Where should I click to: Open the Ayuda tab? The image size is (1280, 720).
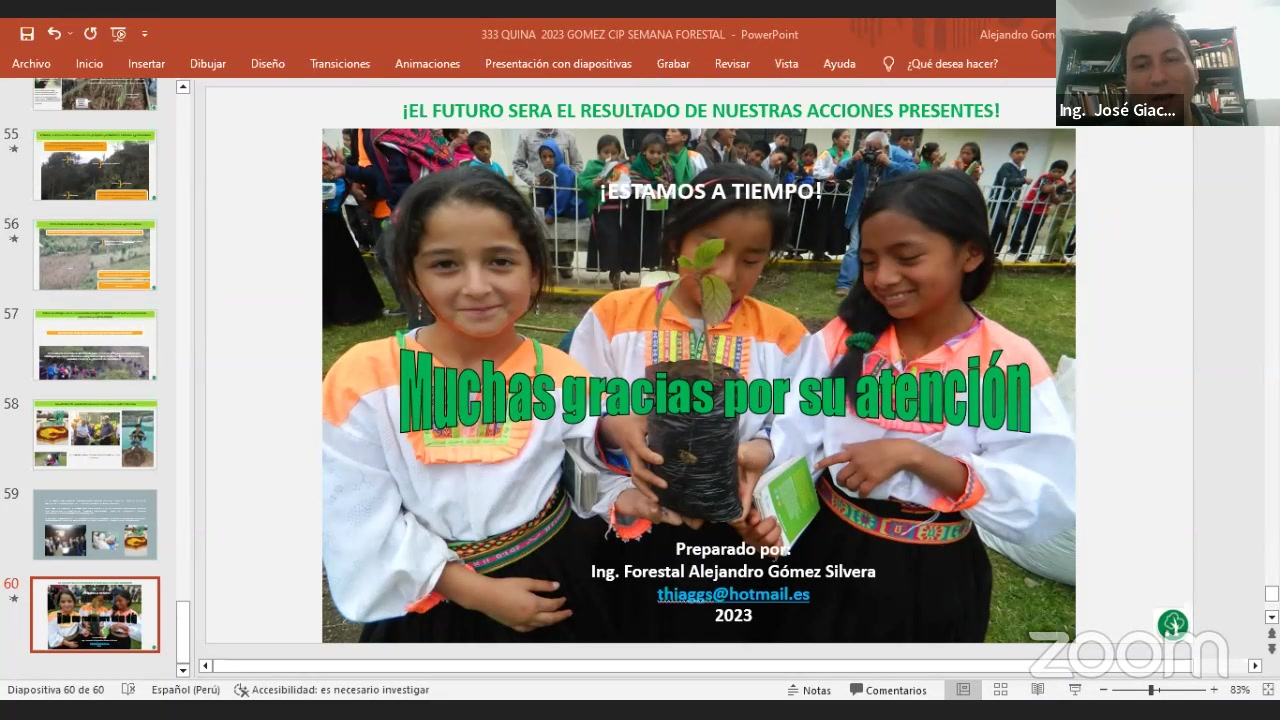point(839,64)
